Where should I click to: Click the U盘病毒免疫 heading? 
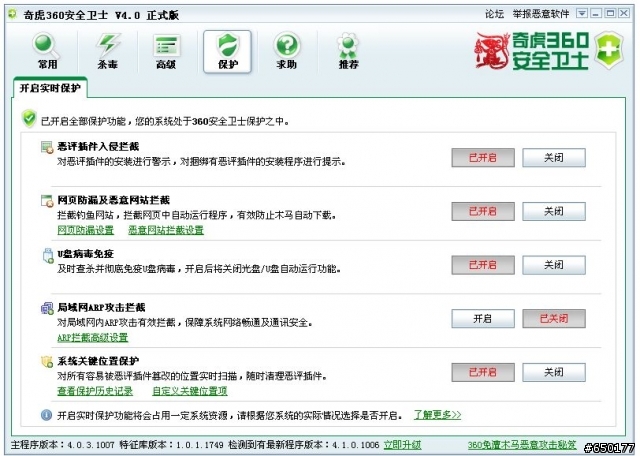point(85,254)
